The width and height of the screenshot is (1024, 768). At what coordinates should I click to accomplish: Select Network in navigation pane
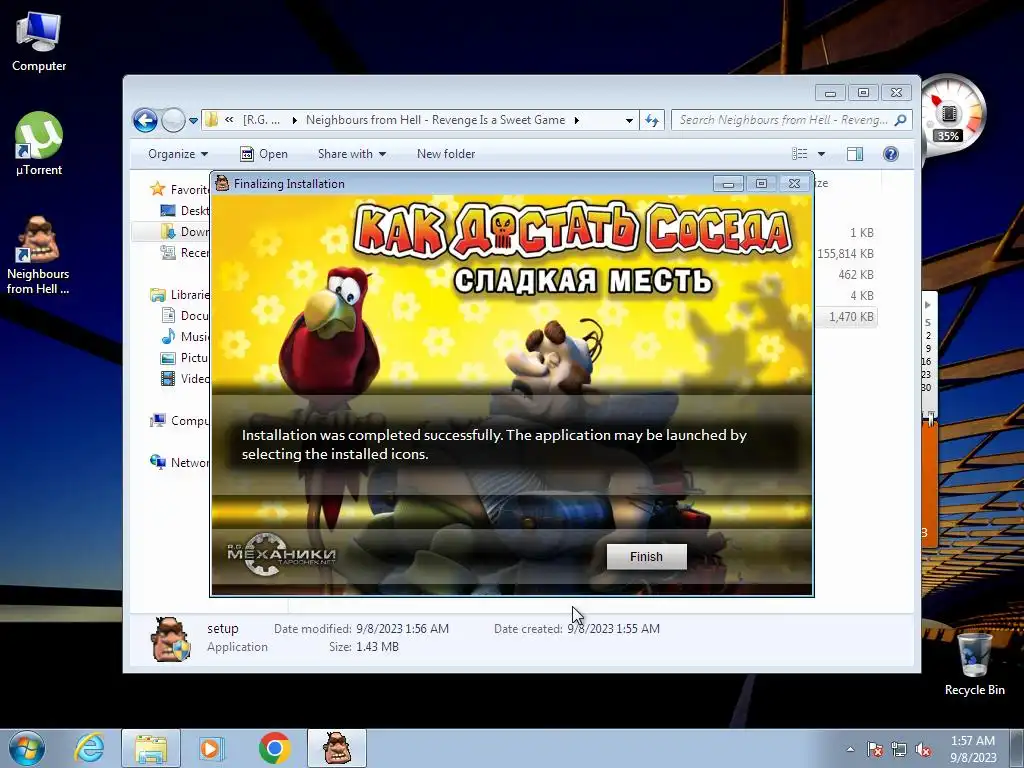180,462
